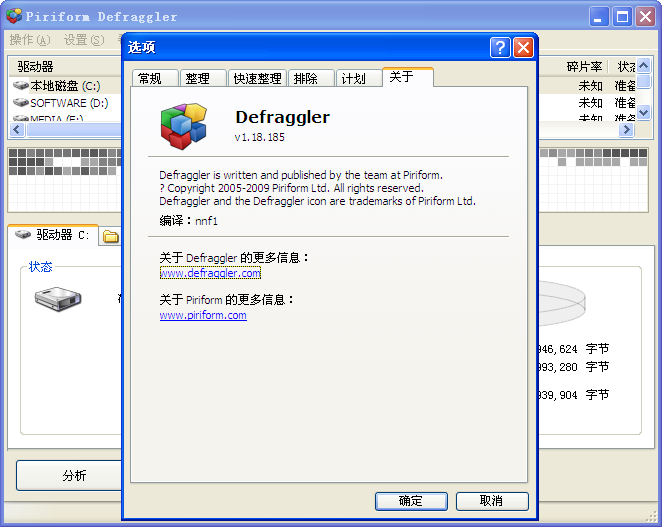Click the SOFTWARE (D:) row label

tap(69, 103)
